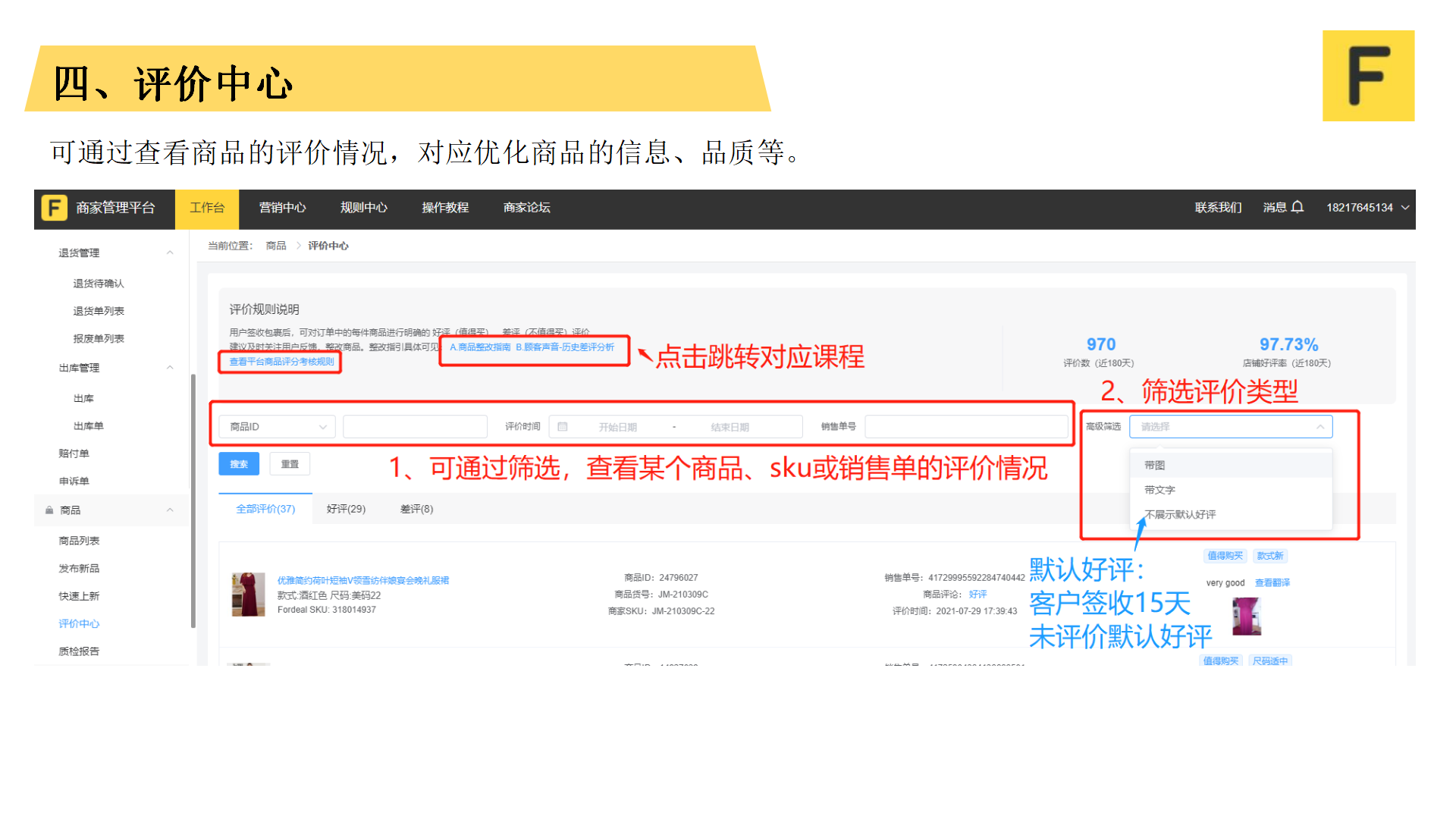This screenshot has height=819, width=1456.
Task: Open link 查看平台商品评分考核规则
Action: [281, 362]
